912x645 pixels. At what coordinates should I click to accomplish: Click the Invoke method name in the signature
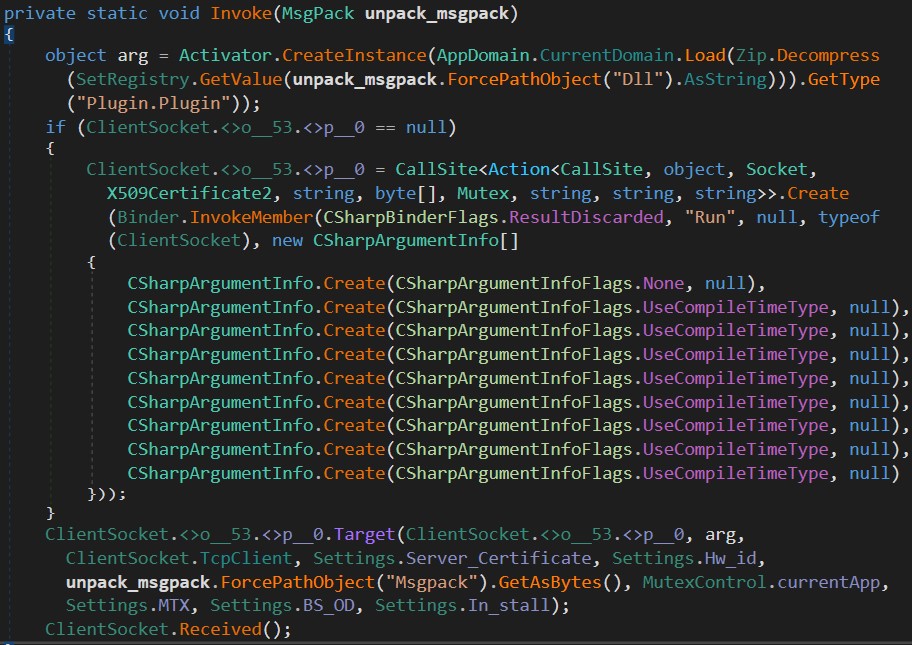(x=241, y=13)
